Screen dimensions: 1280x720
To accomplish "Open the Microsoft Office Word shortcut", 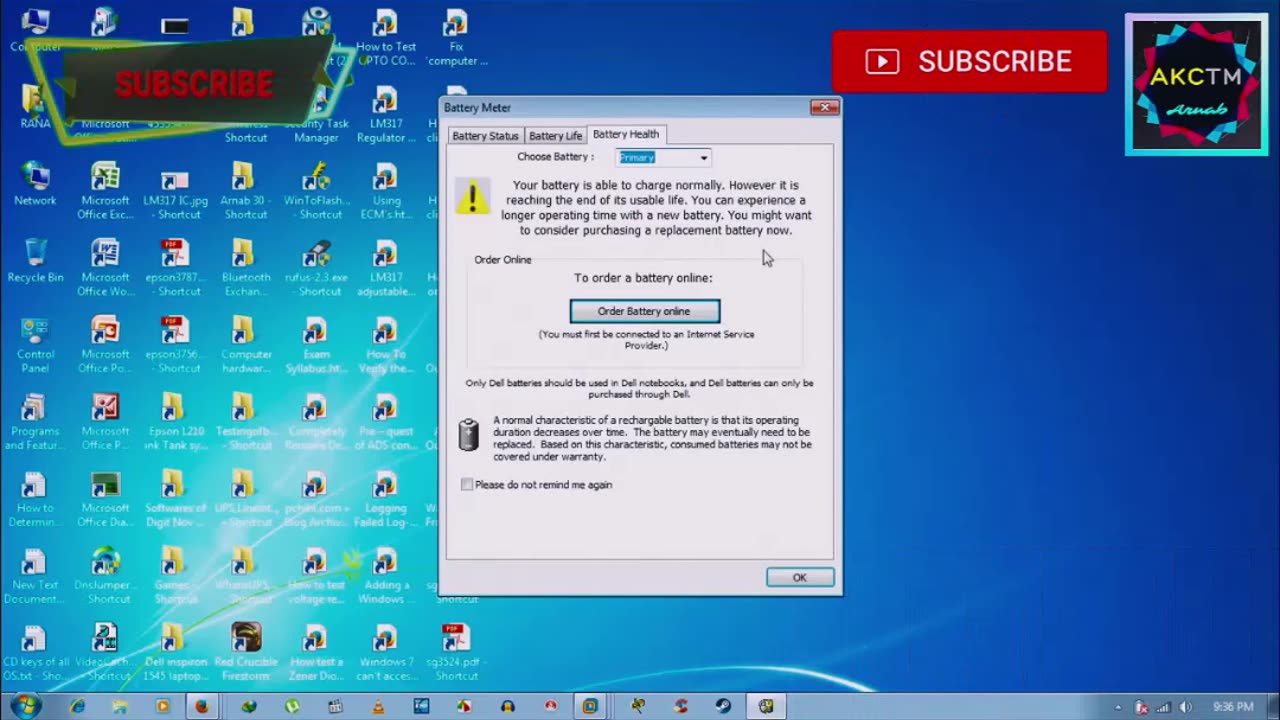I will (105, 267).
